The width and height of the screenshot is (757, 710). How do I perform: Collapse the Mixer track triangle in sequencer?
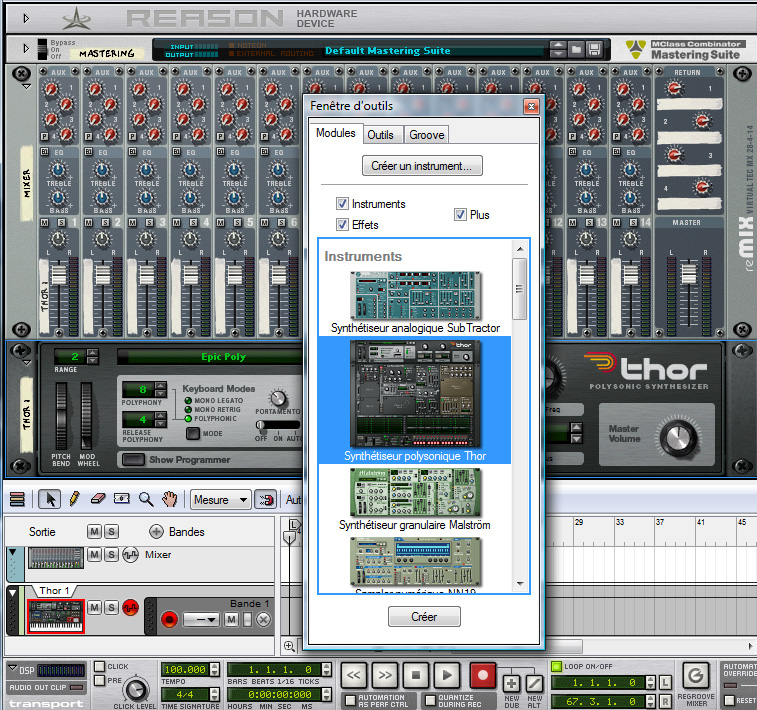(13, 552)
